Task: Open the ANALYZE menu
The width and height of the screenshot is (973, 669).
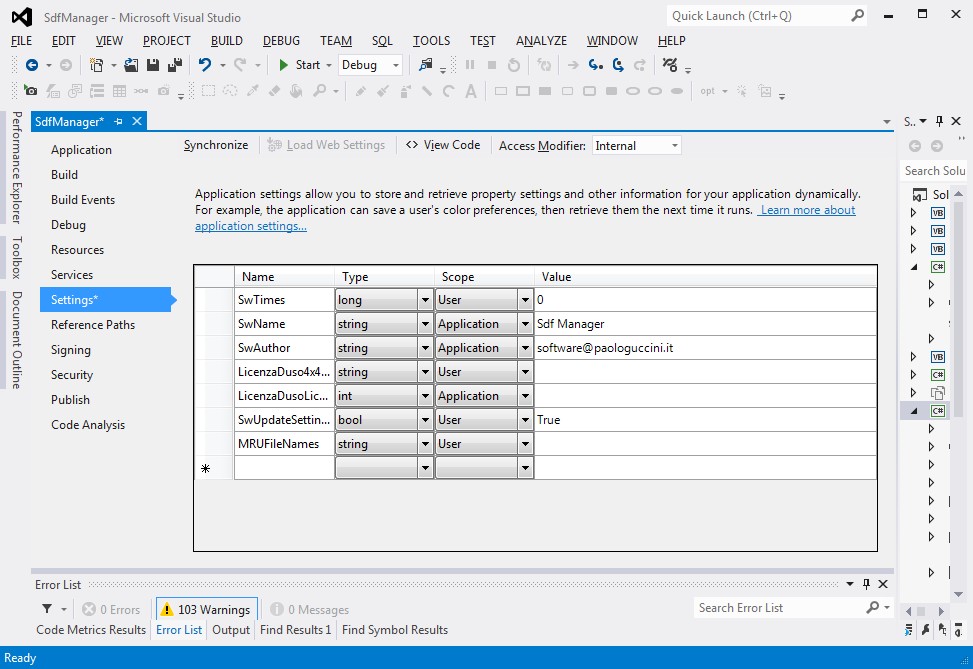Action: (x=541, y=41)
